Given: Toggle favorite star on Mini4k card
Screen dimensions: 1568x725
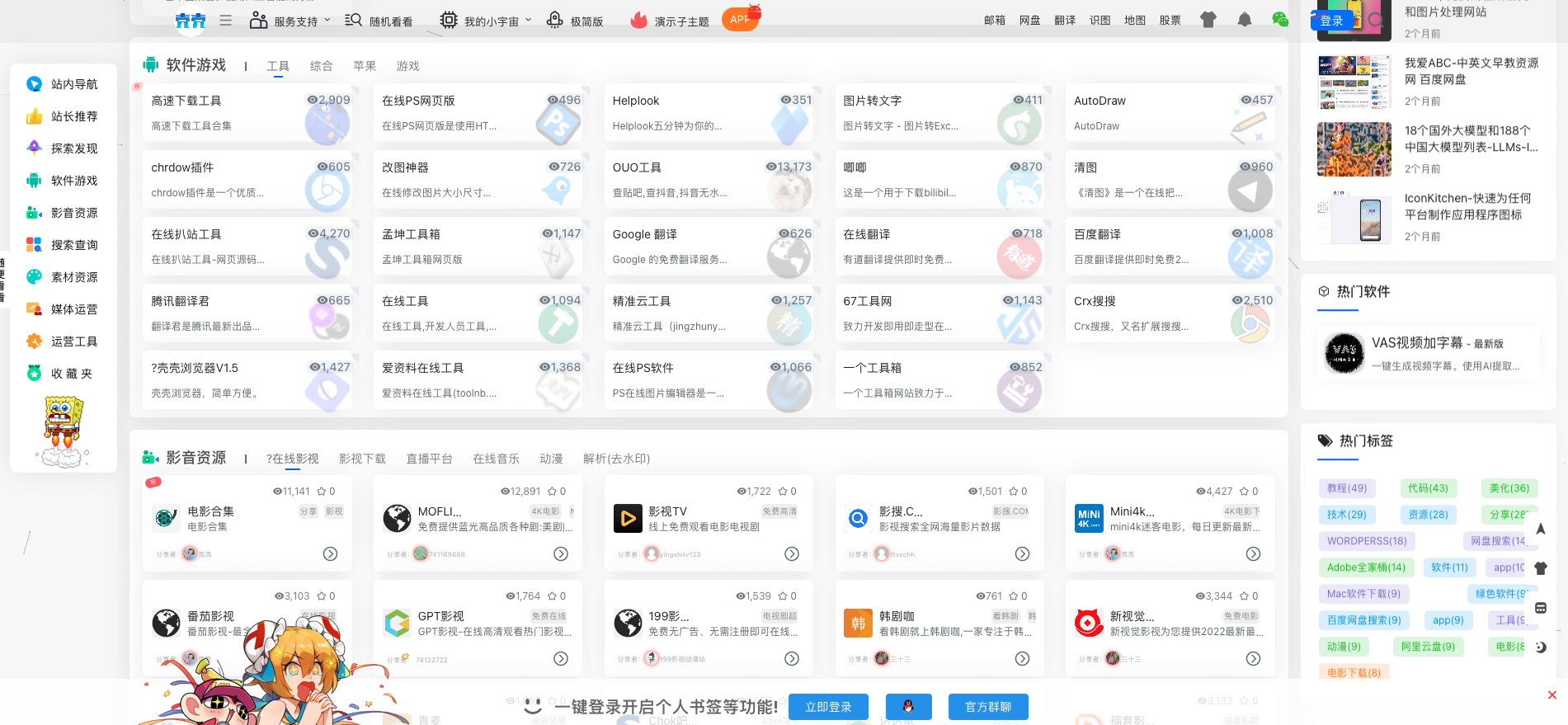Looking at the screenshot, I should click(1245, 492).
